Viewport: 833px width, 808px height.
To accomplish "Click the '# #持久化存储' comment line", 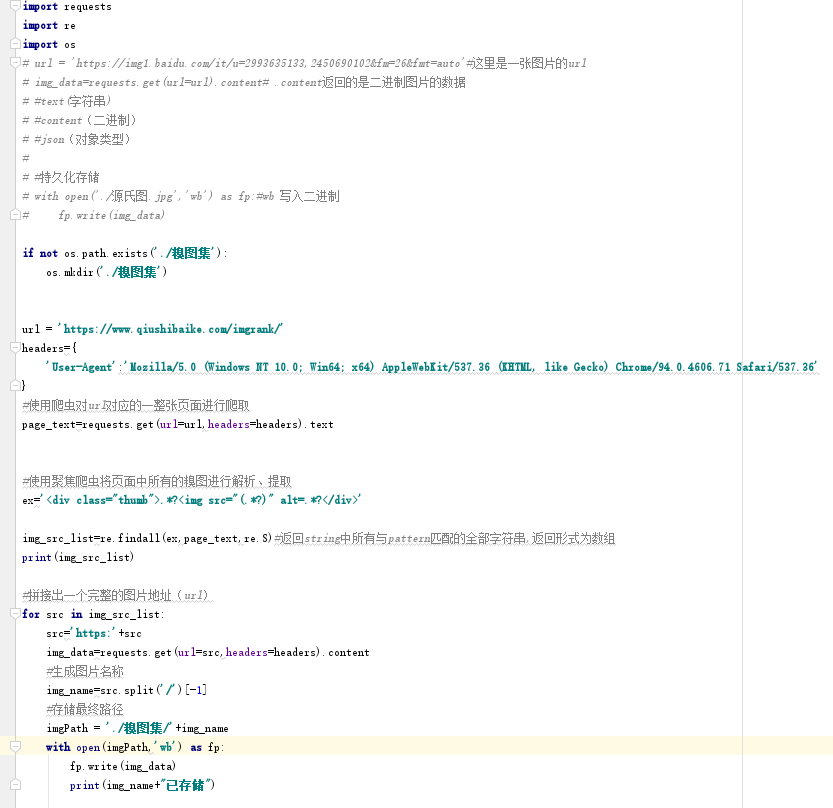I will [x=61, y=177].
